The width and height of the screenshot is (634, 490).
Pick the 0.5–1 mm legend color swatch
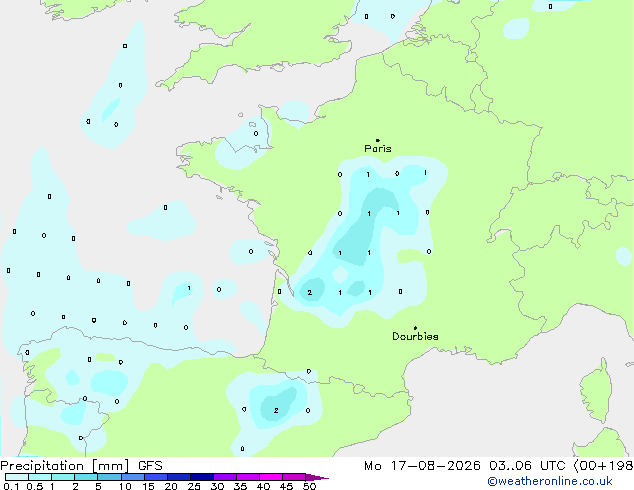[40, 477]
